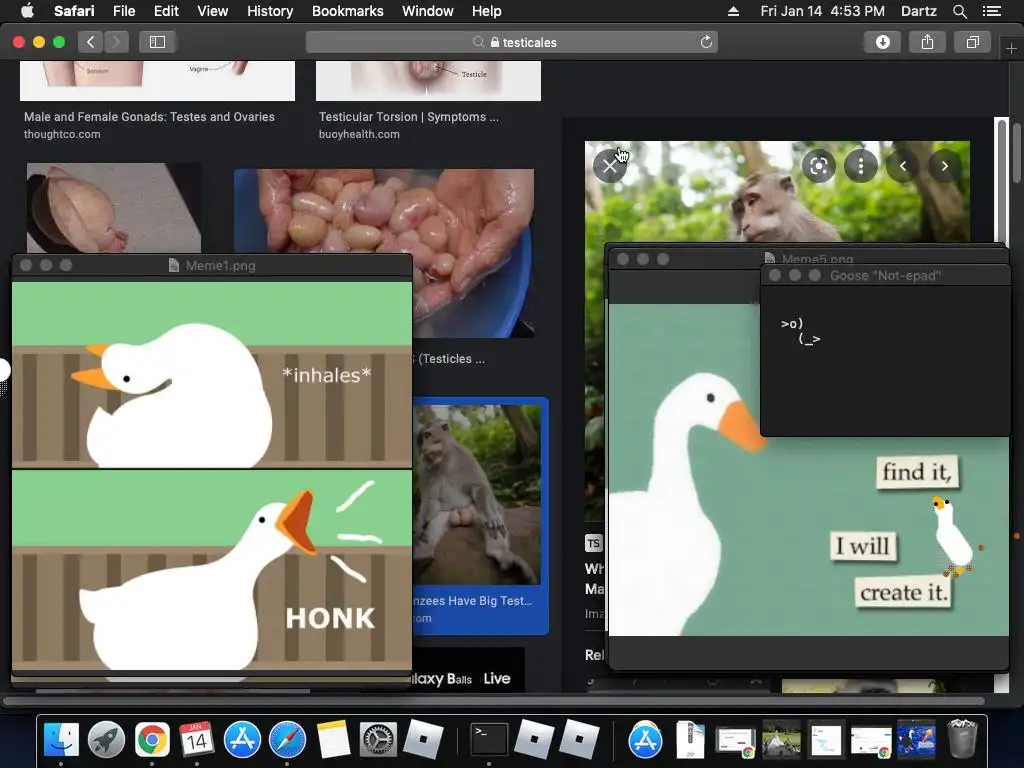
Task: Open the Help menu
Action: tap(487, 11)
